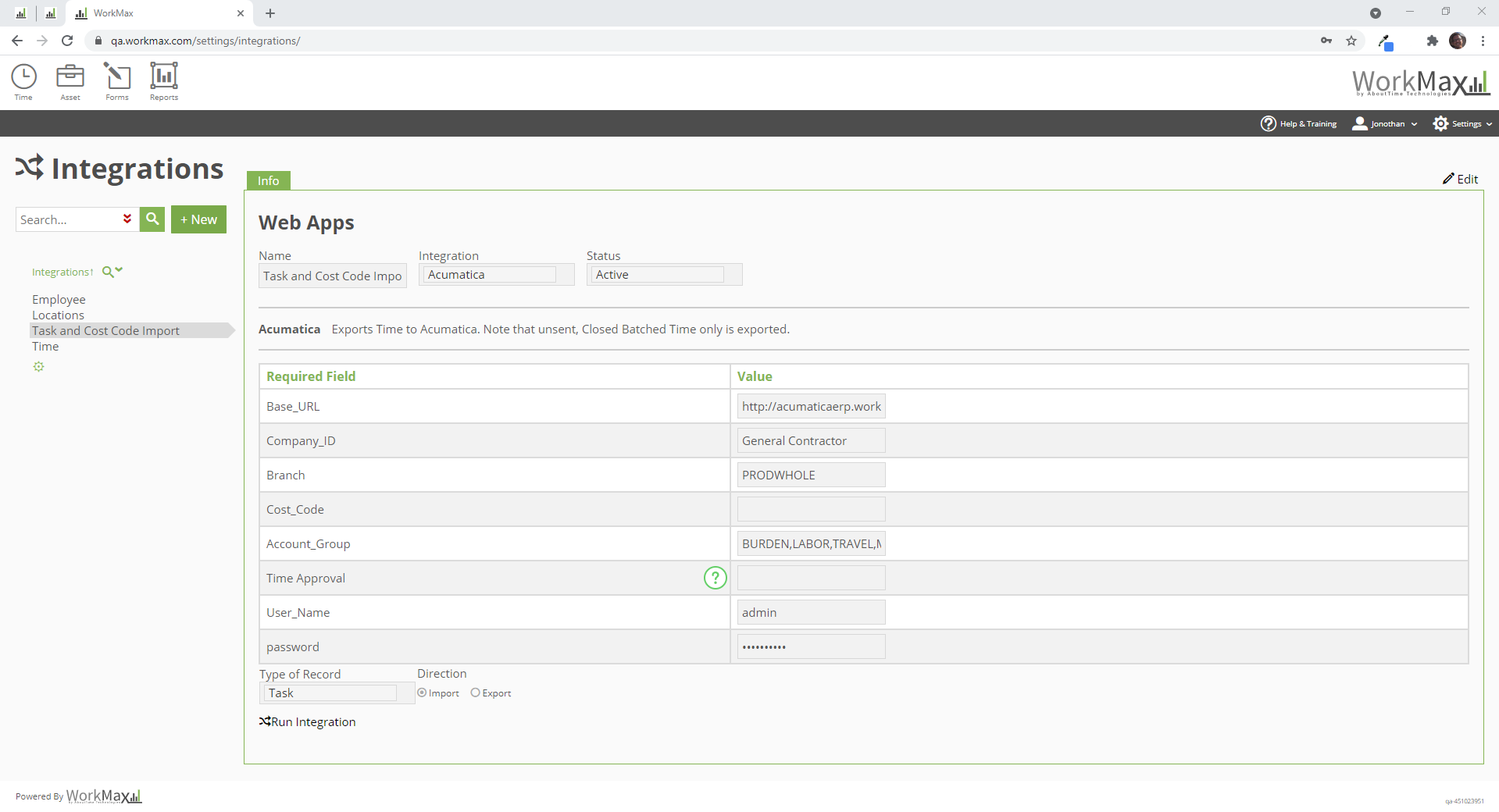This screenshot has width=1499, height=812.
Task: Bookmark this page with the star icon
Action: (x=1351, y=41)
